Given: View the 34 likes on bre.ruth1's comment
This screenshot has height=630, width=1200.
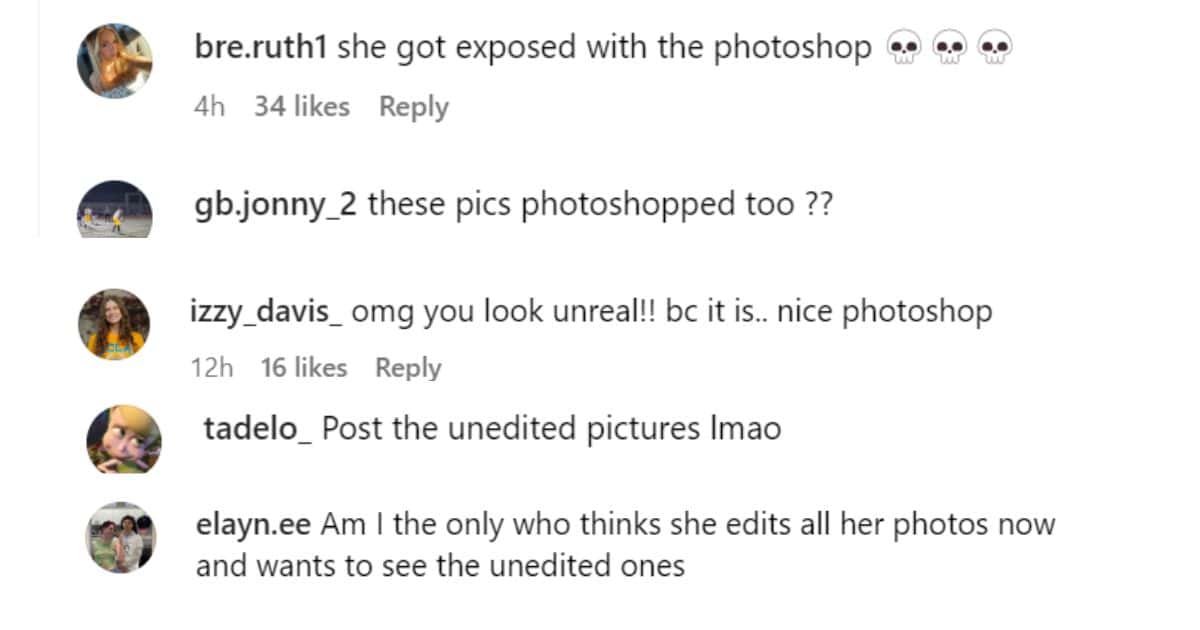Looking at the screenshot, I should pyautogui.click(x=301, y=107).
